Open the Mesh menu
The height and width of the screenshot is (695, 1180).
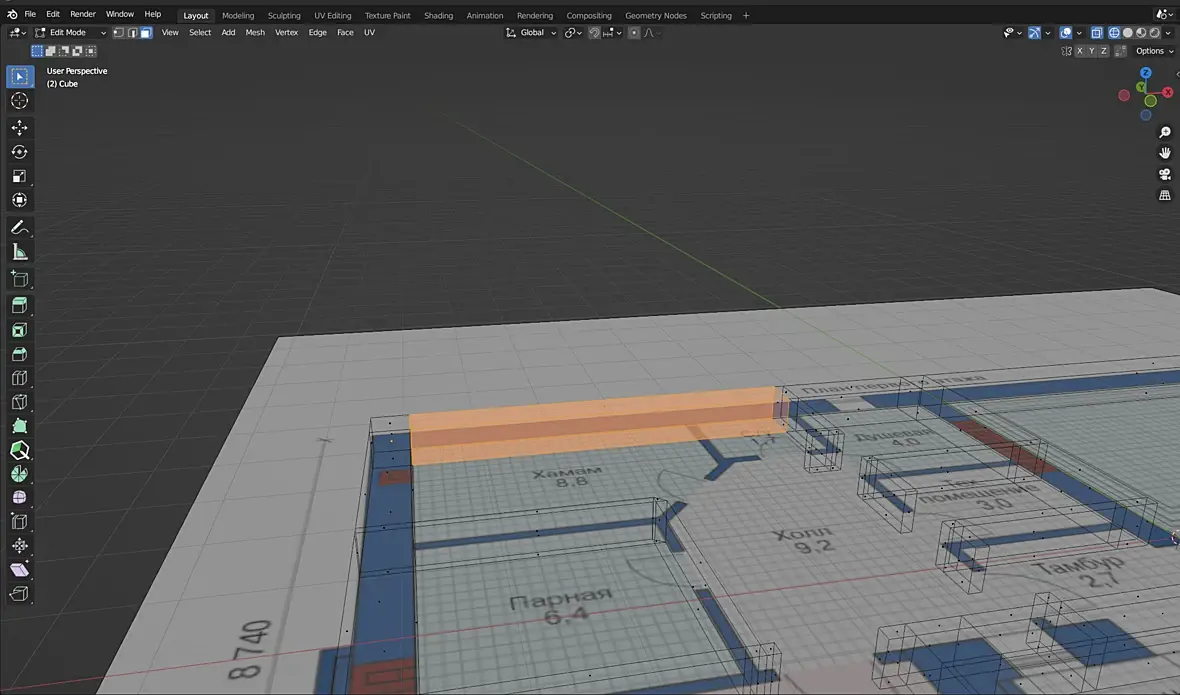(255, 32)
